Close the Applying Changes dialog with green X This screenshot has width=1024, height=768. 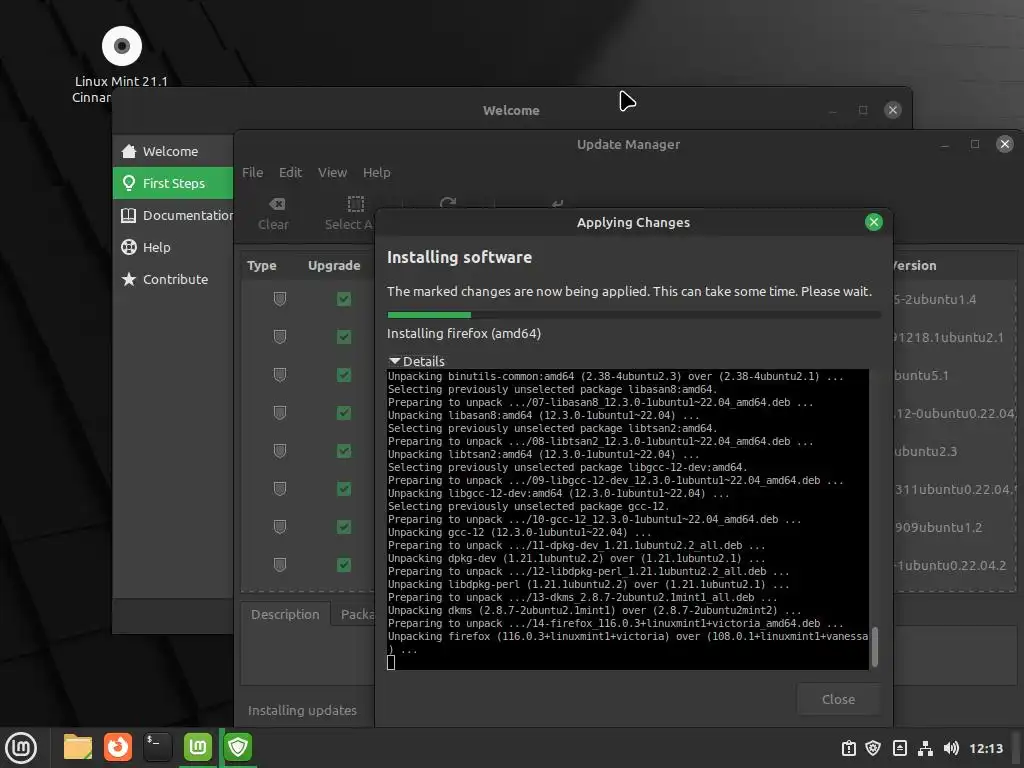point(874,222)
